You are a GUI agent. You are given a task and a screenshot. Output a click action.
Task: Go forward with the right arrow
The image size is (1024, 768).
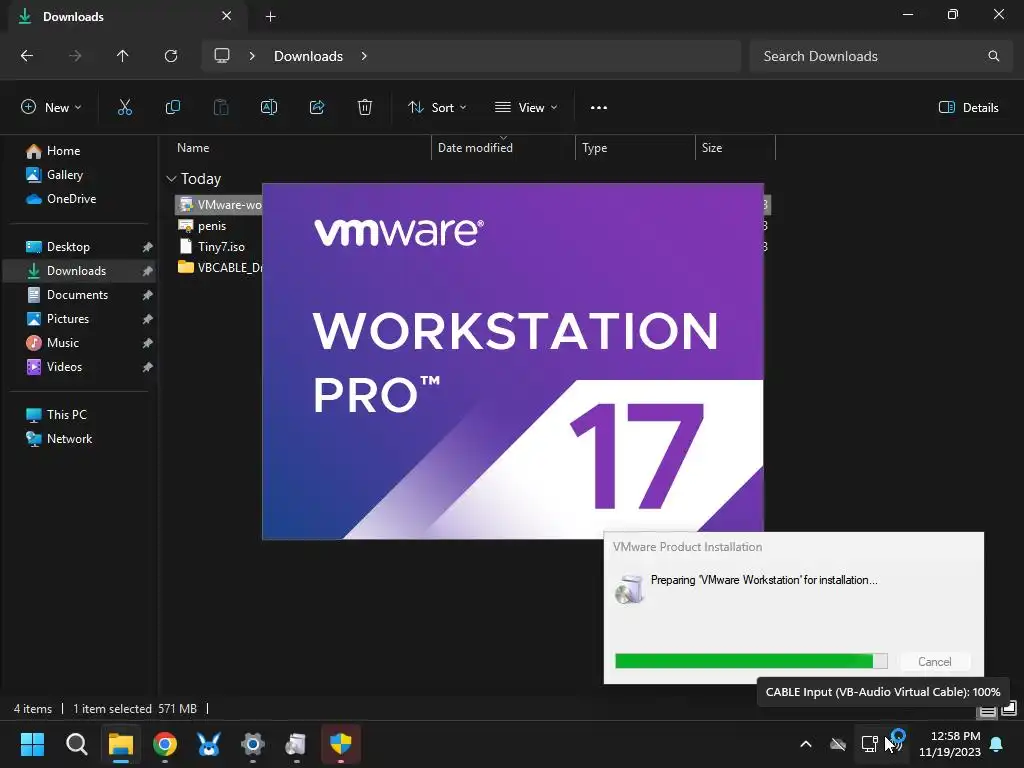click(75, 56)
